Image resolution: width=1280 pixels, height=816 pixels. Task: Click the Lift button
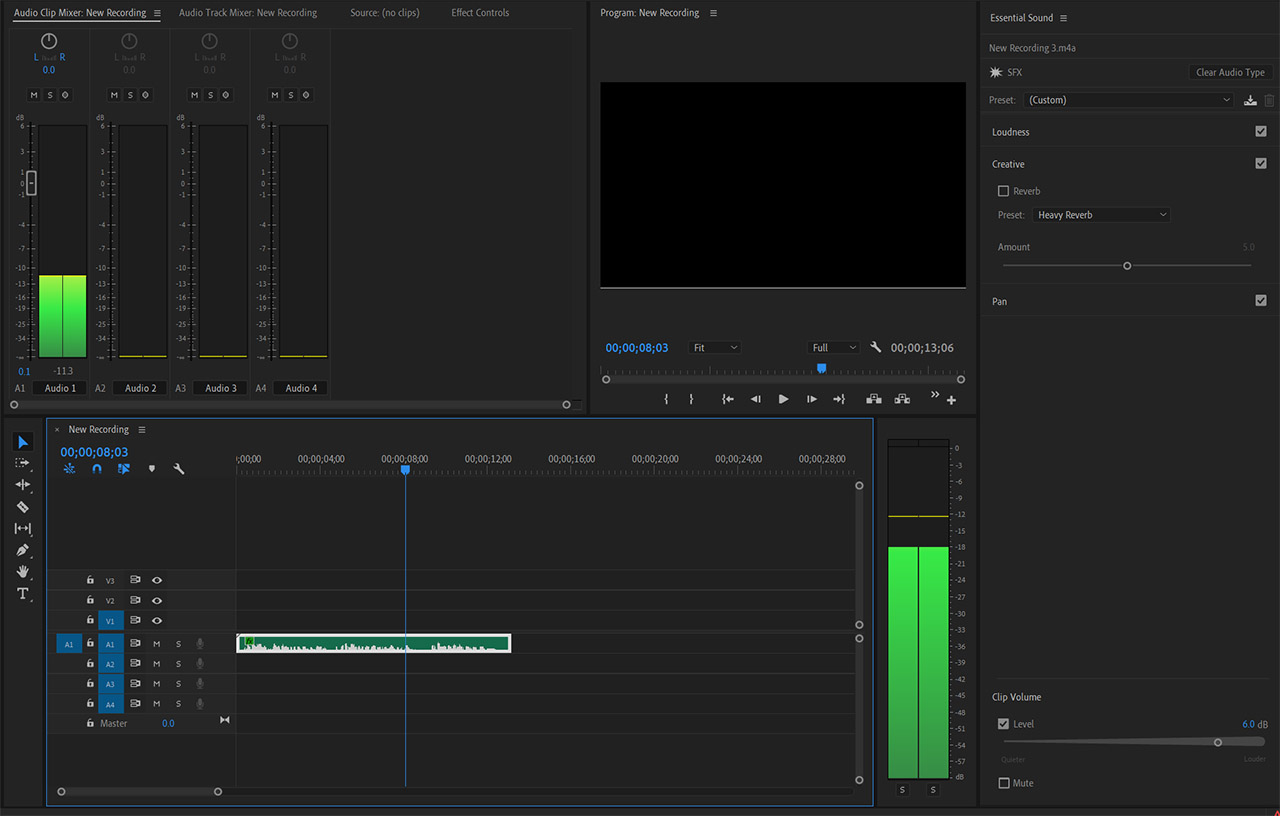coord(874,399)
